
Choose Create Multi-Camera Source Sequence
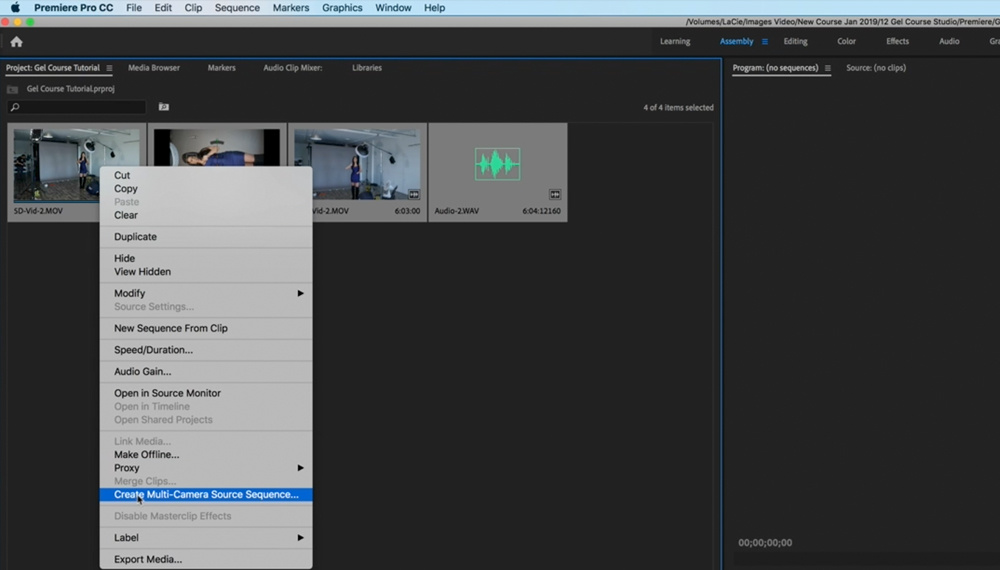[x=206, y=495]
